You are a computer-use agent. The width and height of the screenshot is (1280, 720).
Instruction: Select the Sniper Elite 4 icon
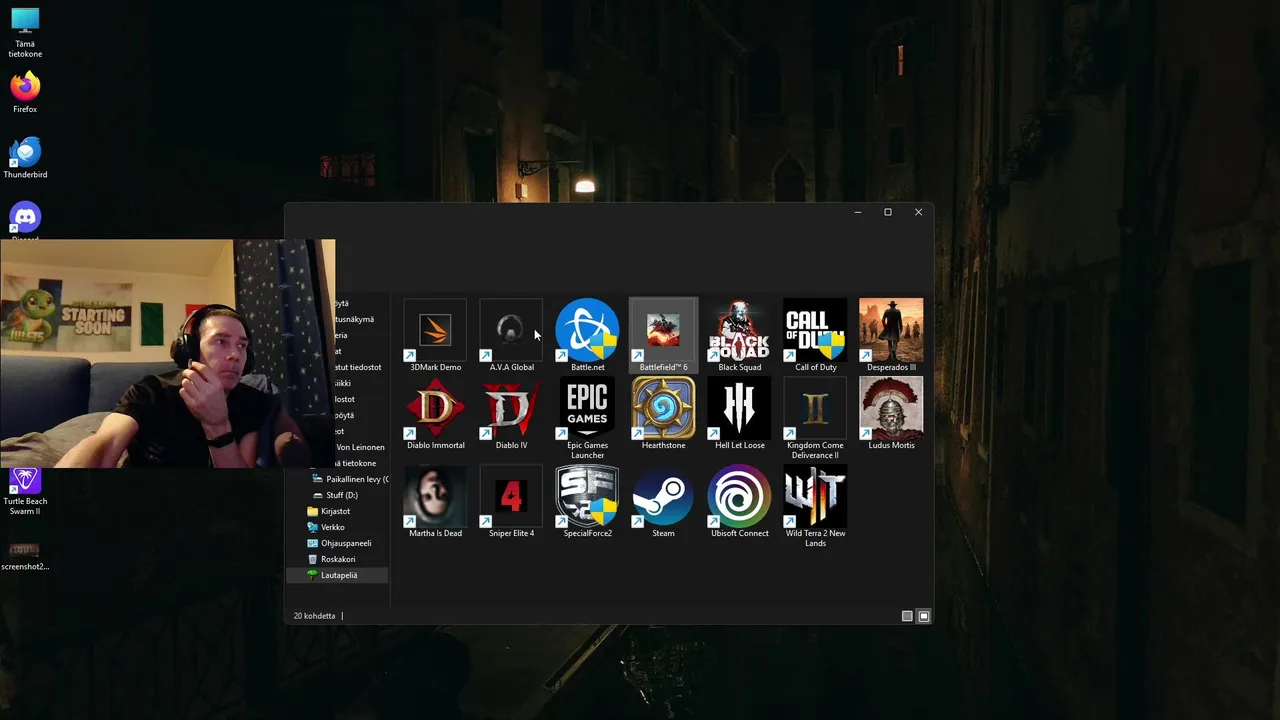point(511,502)
